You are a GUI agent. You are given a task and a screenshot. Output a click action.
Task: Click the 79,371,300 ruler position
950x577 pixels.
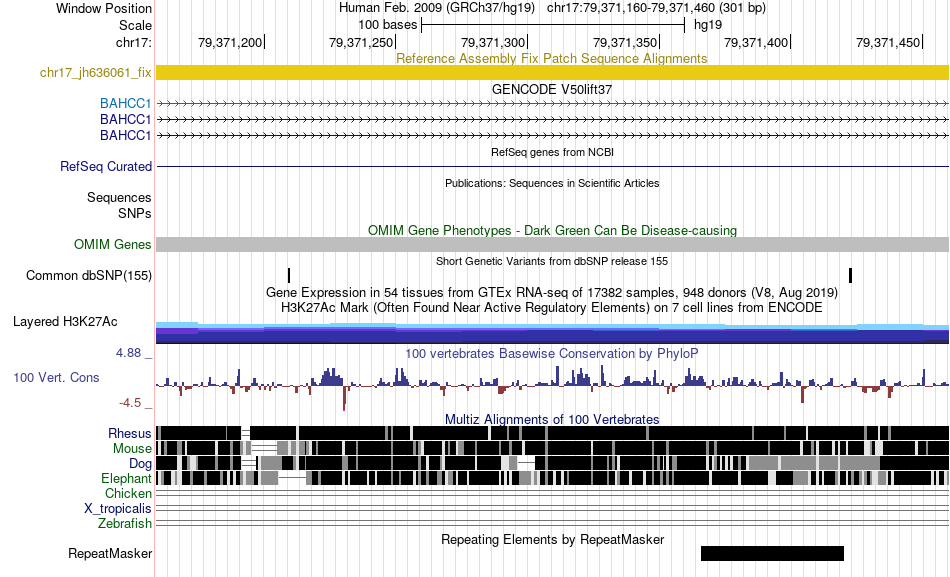click(493, 42)
